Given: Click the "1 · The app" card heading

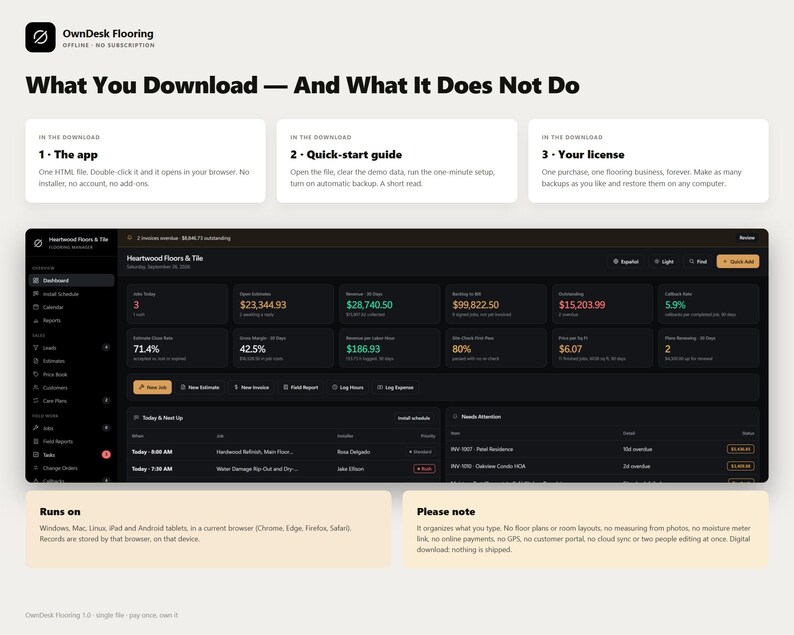Looking at the screenshot, I should tap(68, 154).
